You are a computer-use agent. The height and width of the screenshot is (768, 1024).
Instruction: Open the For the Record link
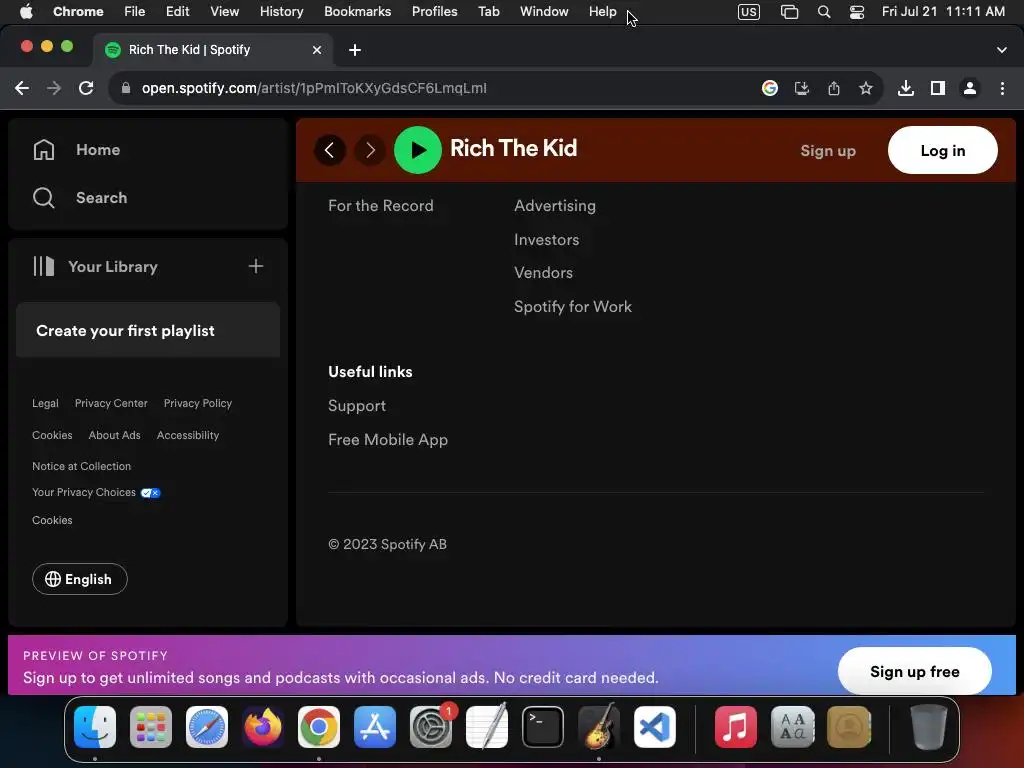tap(381, 206)
